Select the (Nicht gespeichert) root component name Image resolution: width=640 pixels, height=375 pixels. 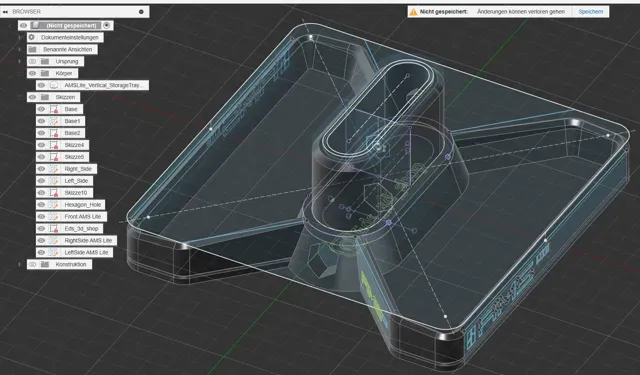[x=71, y=25]
